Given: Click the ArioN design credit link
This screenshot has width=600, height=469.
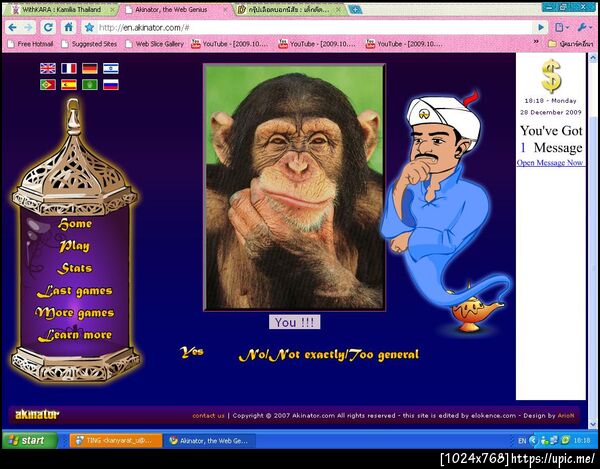Looking at the screenshot, I should point(566,416).
